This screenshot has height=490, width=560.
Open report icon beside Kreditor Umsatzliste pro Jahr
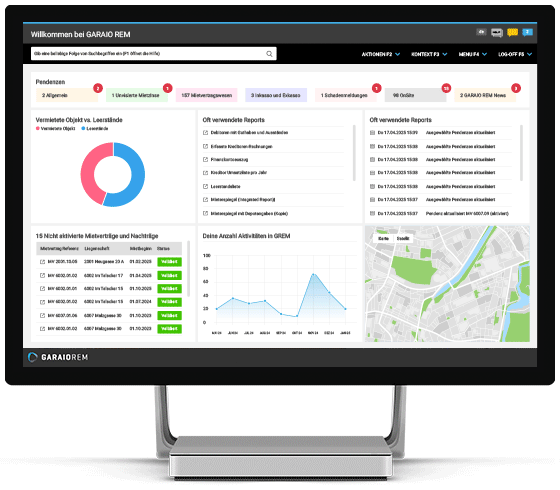[205, 172]
